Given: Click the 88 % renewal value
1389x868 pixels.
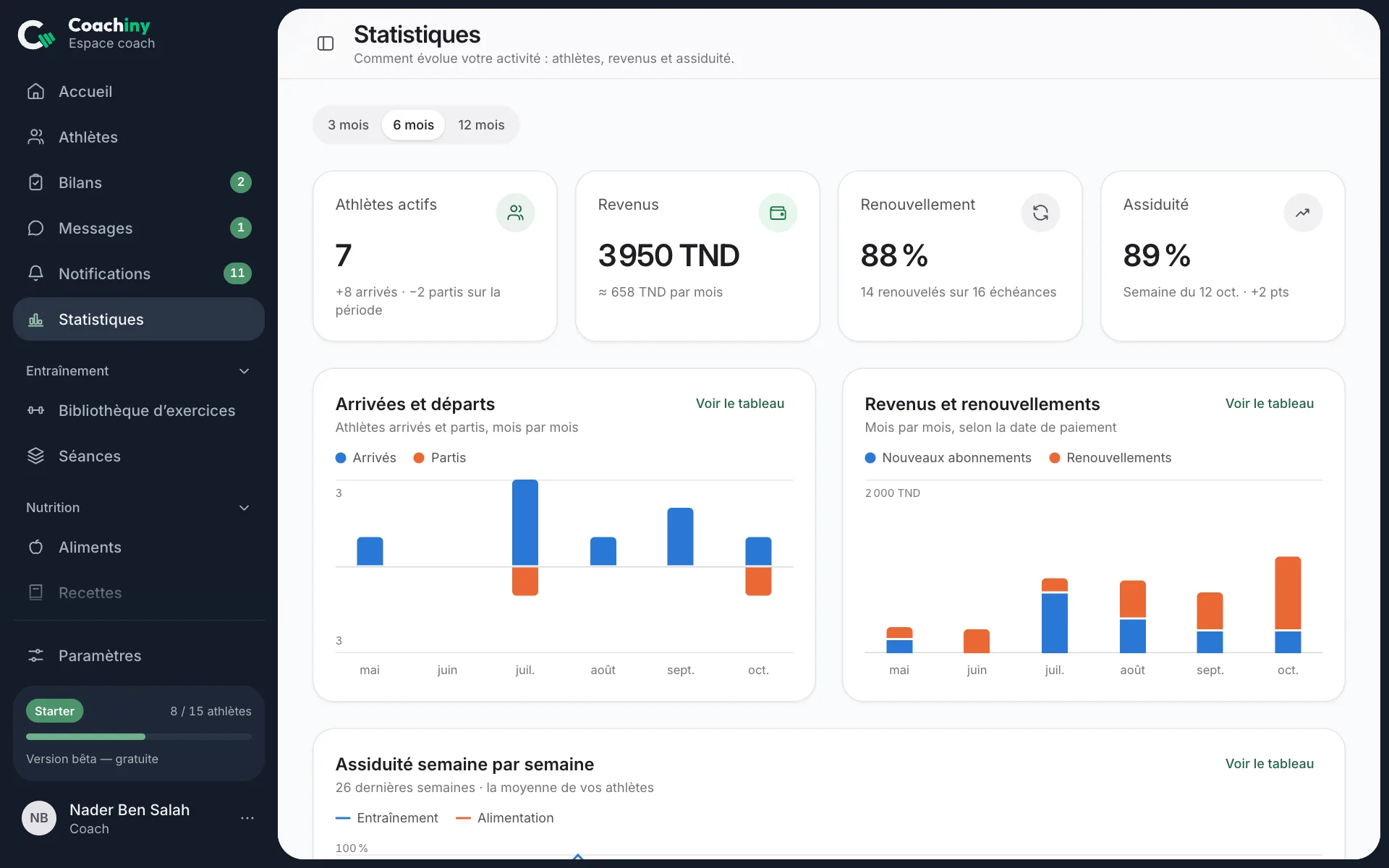Looking at the screenshot, I should click(894, 255).
